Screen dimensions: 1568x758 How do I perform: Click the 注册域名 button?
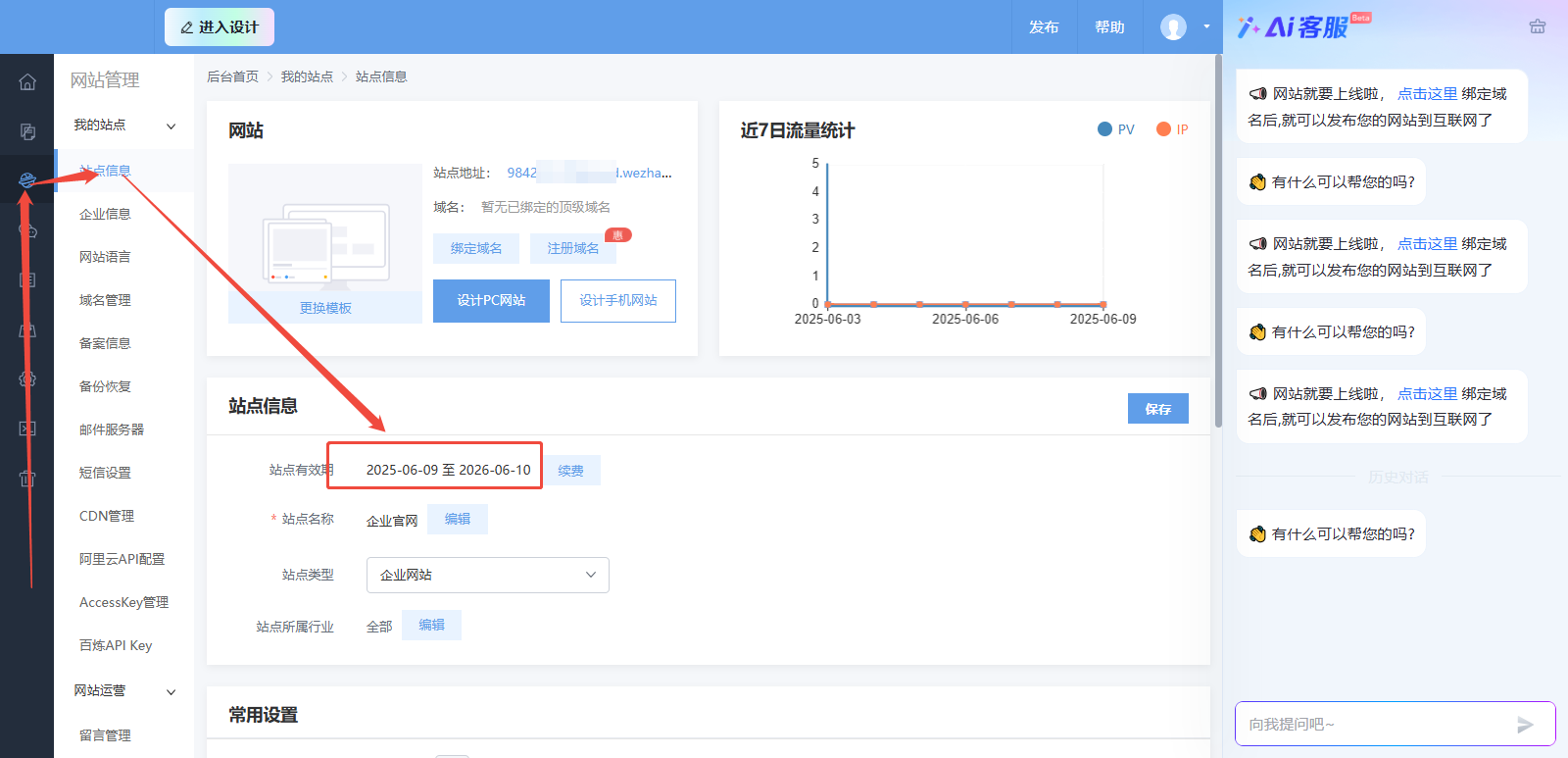pos(573,248)
